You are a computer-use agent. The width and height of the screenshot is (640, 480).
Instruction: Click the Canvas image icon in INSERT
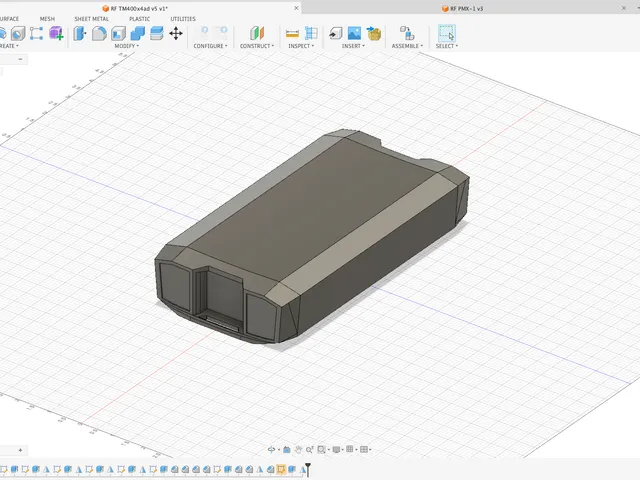354,33
